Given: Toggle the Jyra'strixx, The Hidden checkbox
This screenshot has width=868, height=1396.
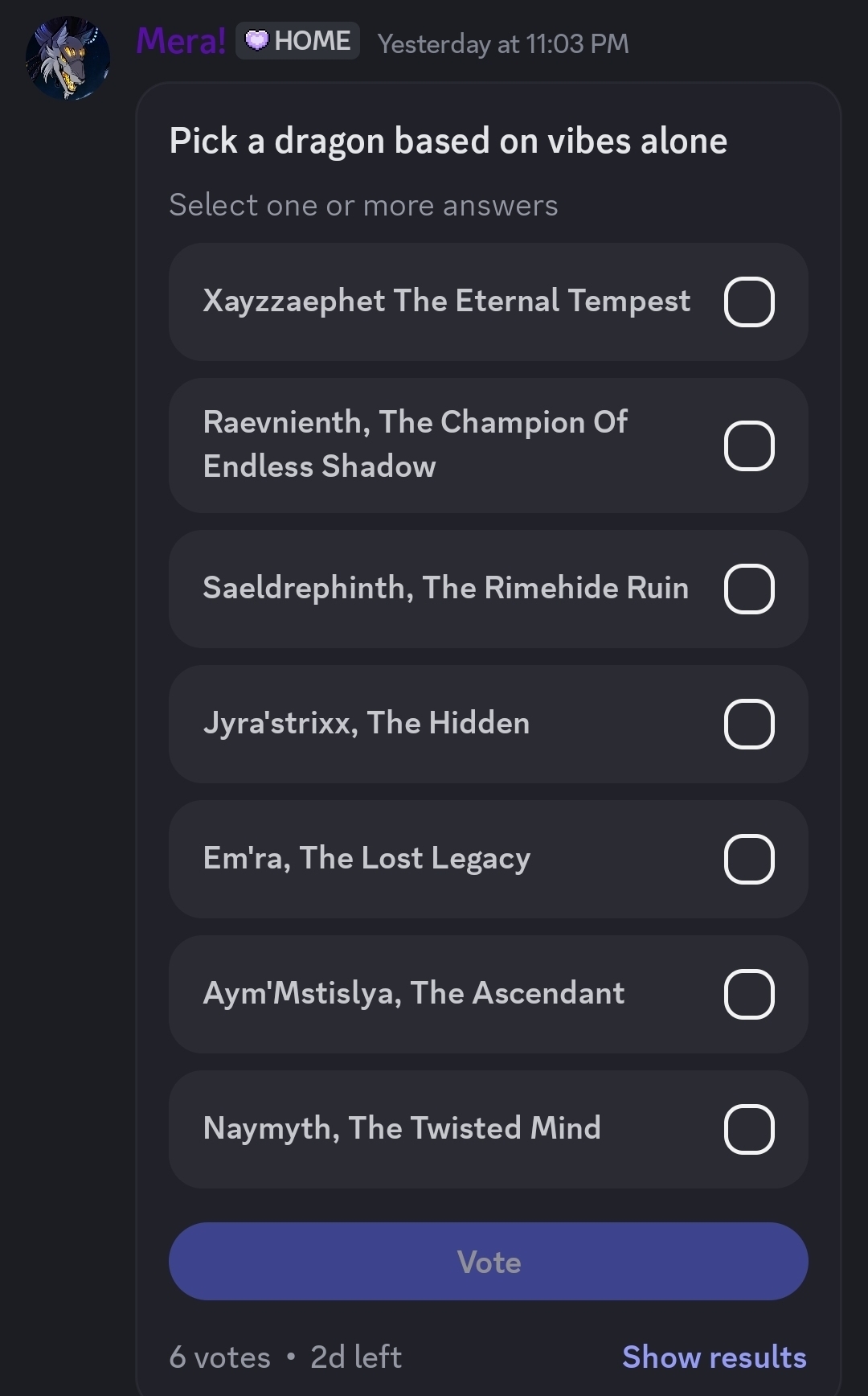Looking at the screenshot, I should pos(749,724).
